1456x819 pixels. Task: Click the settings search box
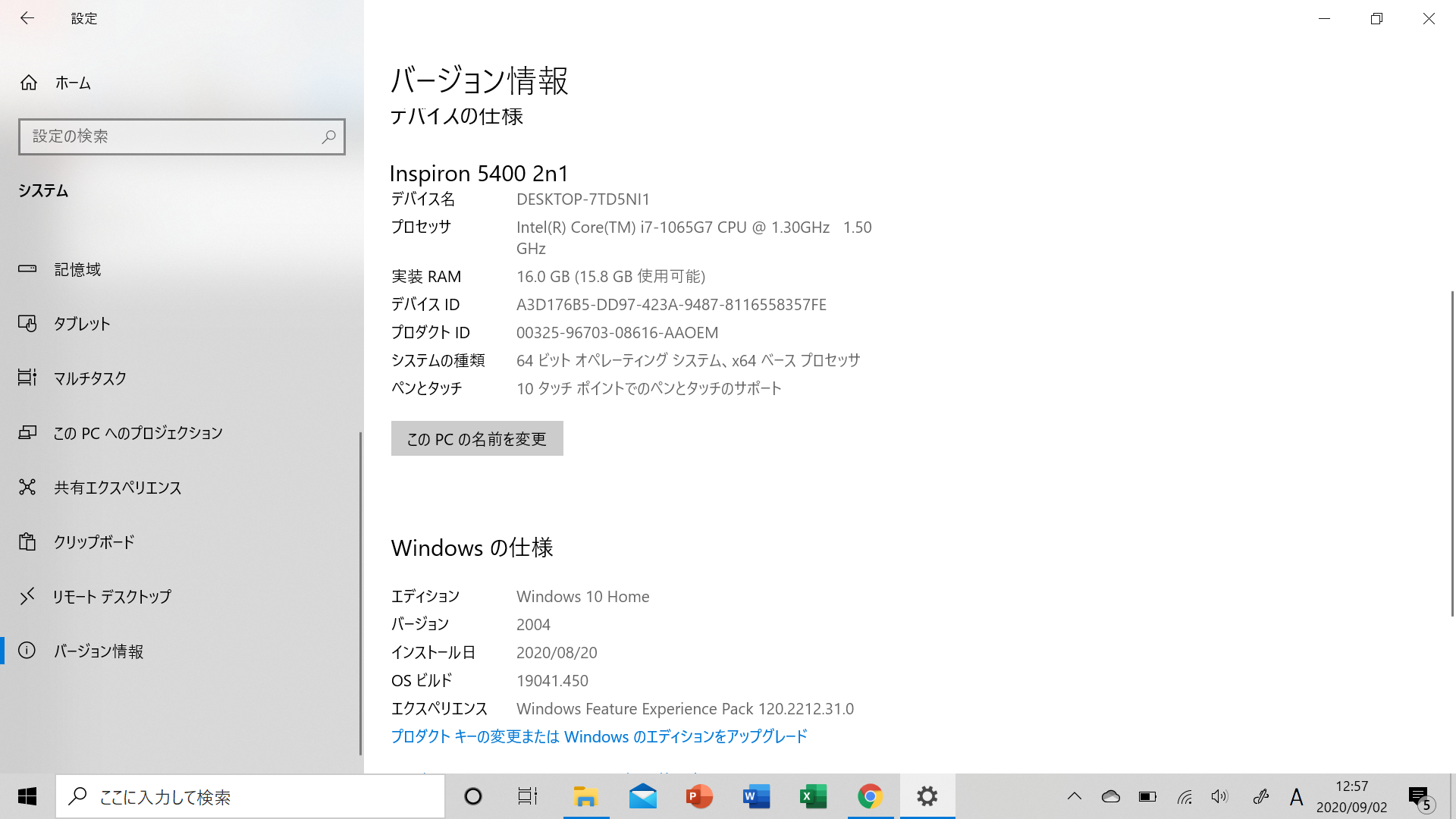click(182, 136)
